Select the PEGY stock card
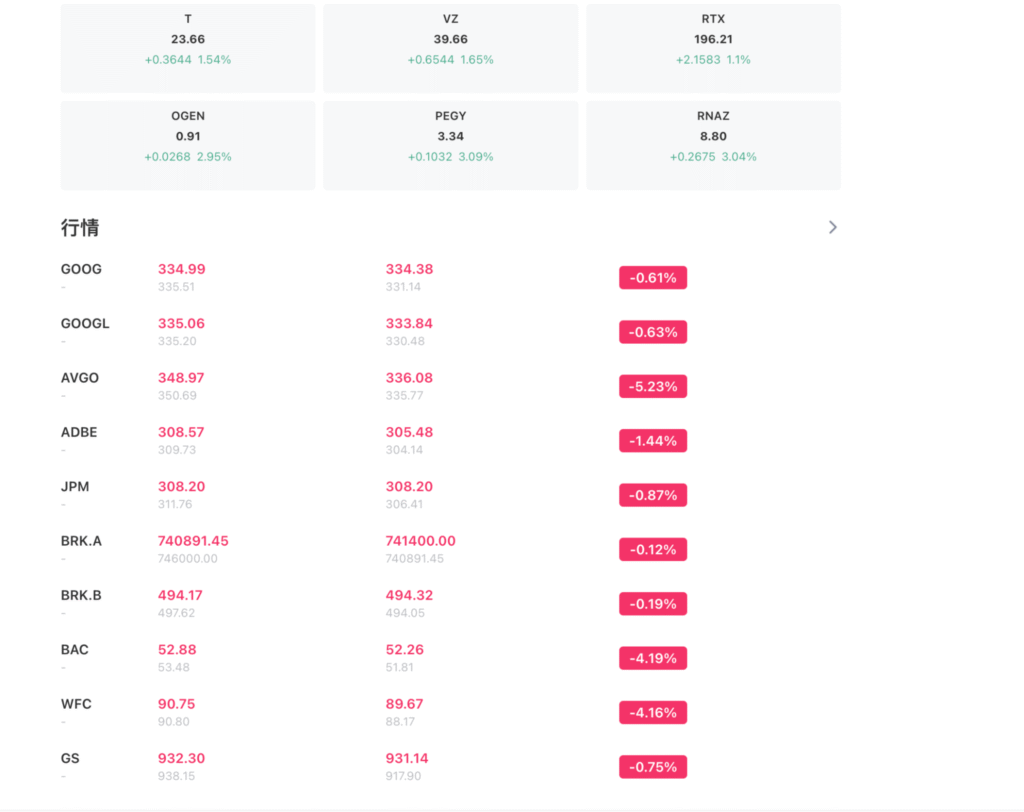Image resolution: width=1024 pixels, height=812 pixels. (450, 145)
